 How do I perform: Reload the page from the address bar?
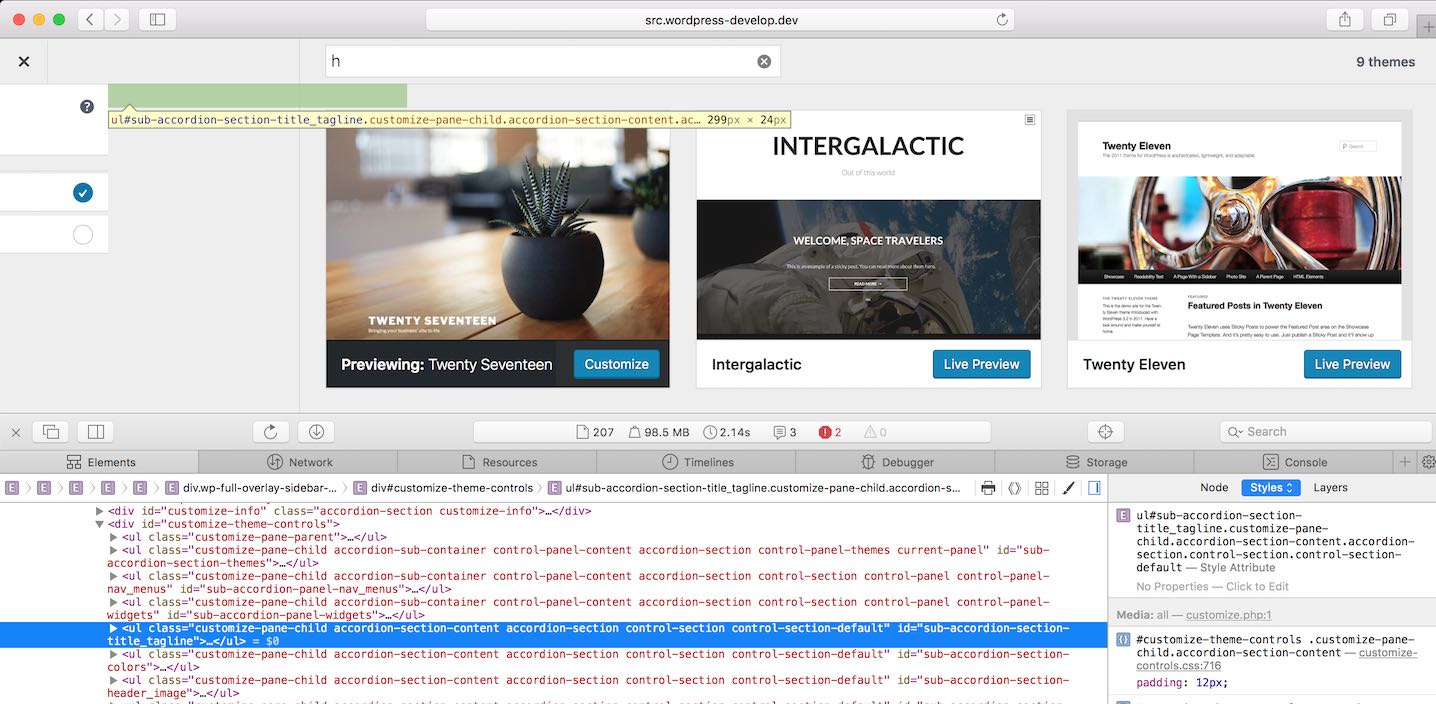click(1002, 19)
